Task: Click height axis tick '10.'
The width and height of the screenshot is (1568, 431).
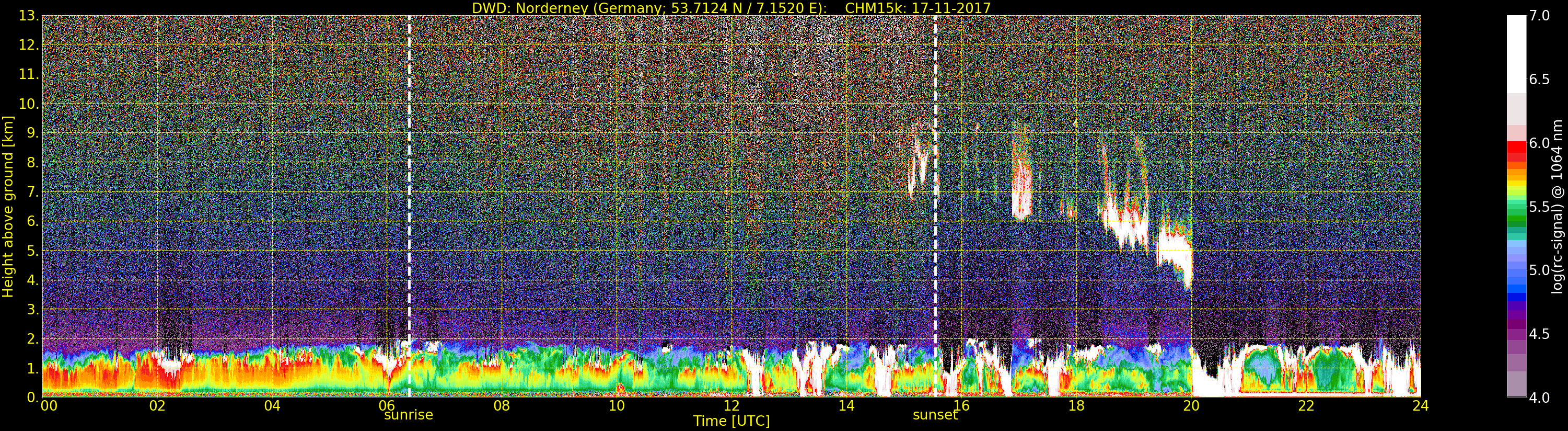Action: 29,104
